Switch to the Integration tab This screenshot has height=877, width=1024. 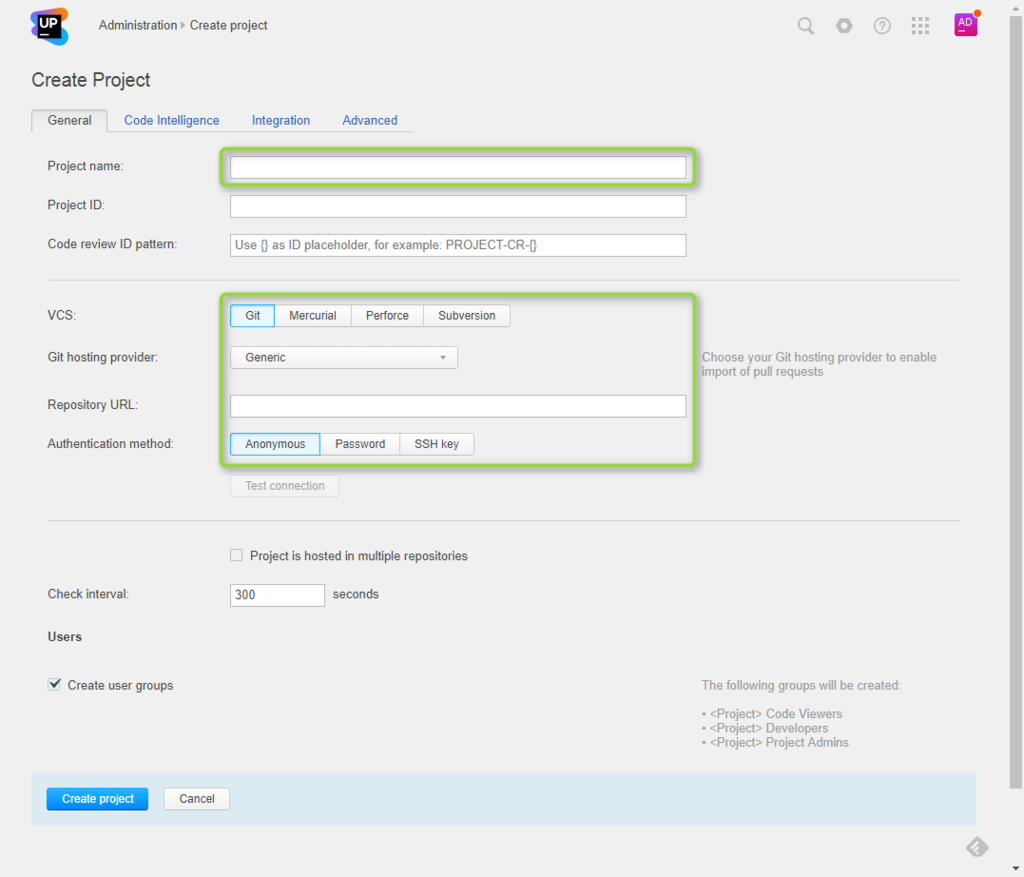(281, 120)
